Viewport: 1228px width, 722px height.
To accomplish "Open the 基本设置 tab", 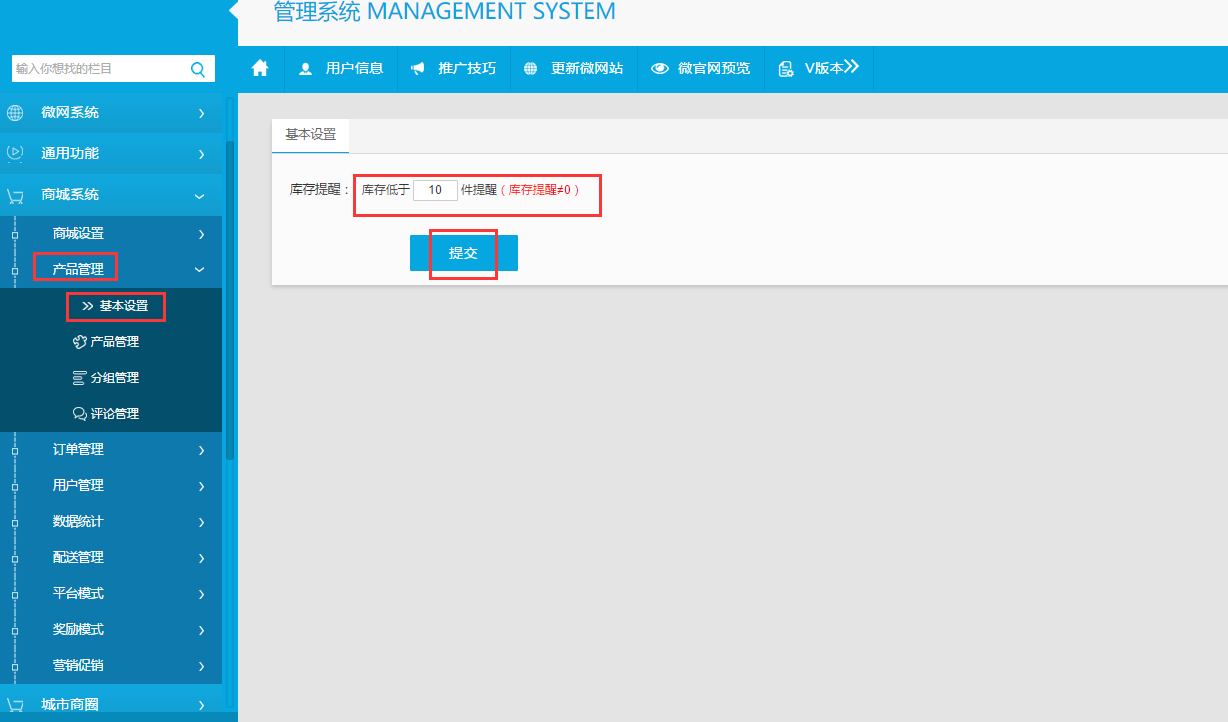I will [310, 134].
